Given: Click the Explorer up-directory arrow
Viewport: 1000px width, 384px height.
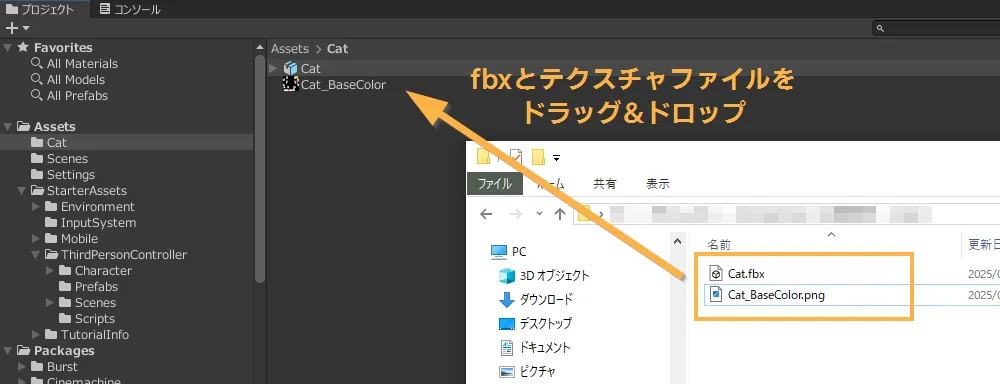Looking at the screenshot, I should click(x=559, y=214).
